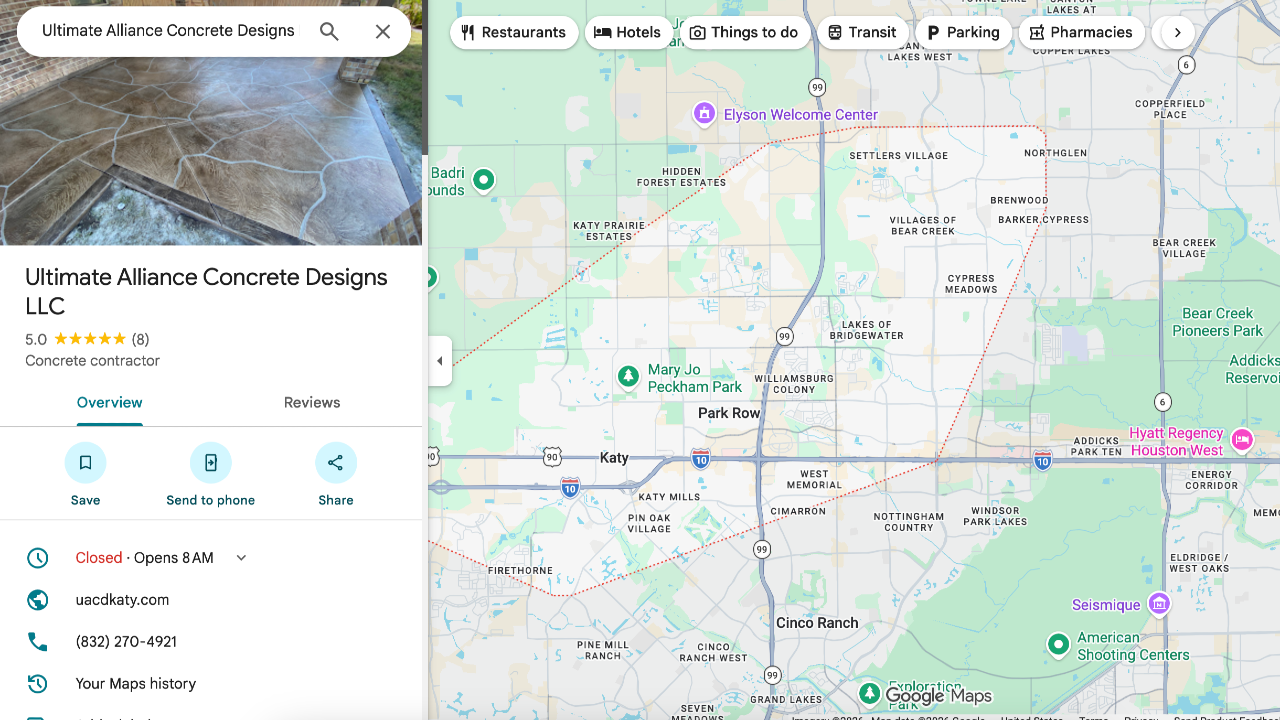Click the Katy Prairie Estates label
Screen dimensions: 1280x720
pyautogui.click(x=609, y=231)
